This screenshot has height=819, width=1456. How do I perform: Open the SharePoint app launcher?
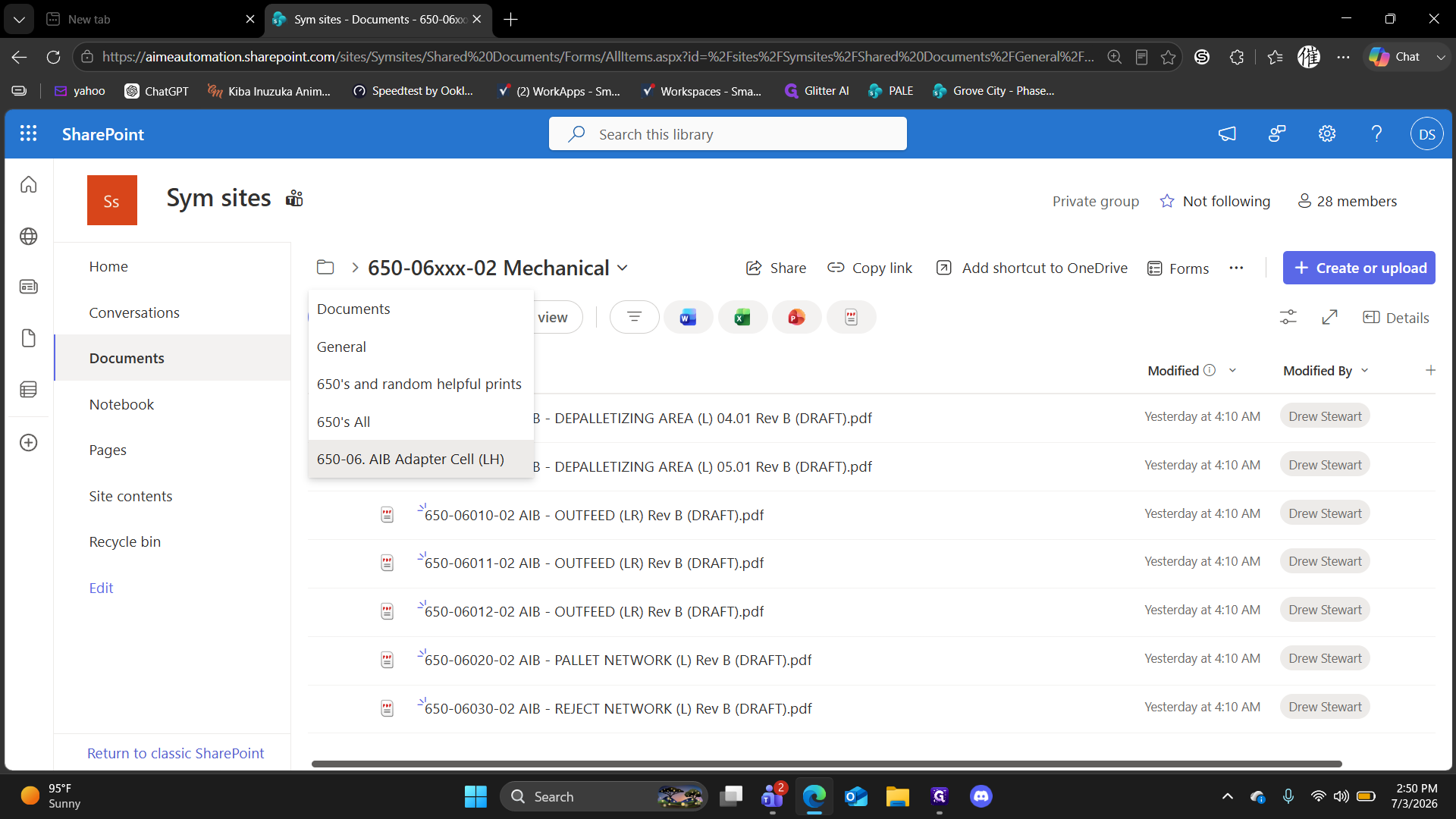28,133
